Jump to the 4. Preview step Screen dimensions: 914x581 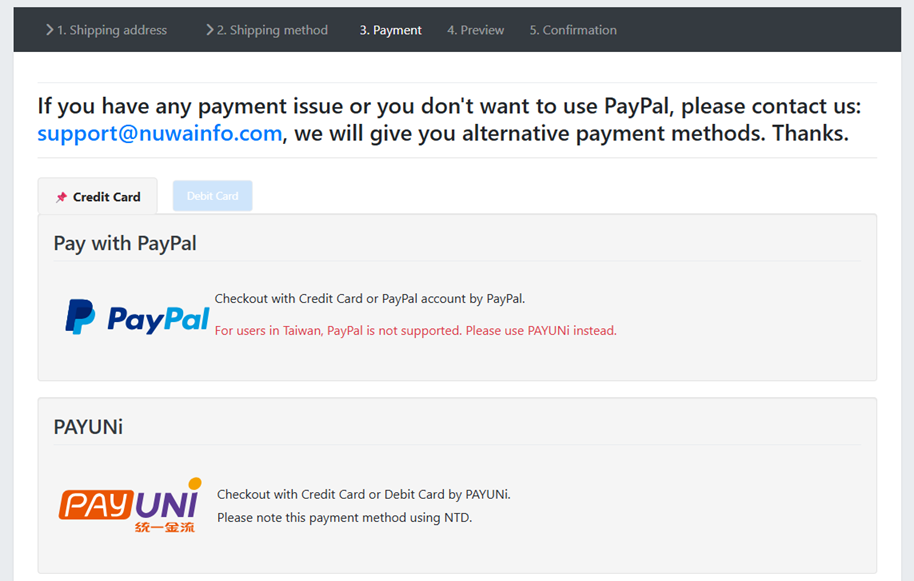pos(476,30)
